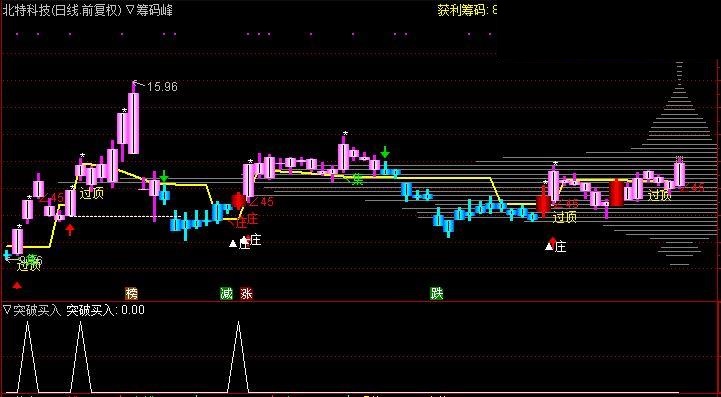
Task: Click the white triangle 庄 marker on right side
Action: [x=555, y=247]
